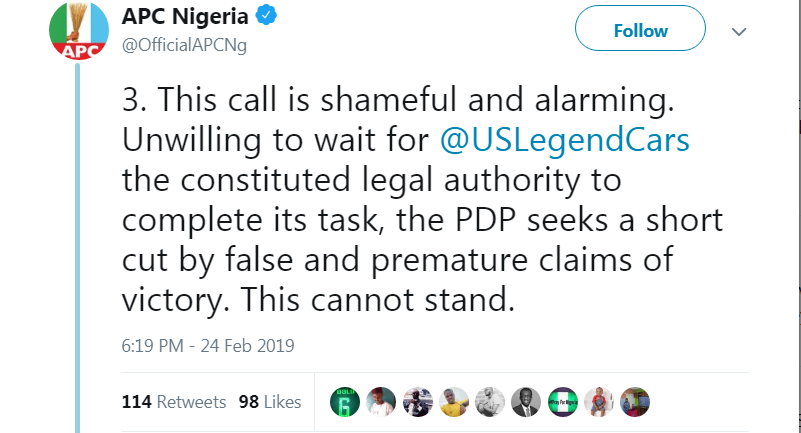Click the last liker avatar in row
This screenshot has width=801, height=433.
click(x=636, y=402)
